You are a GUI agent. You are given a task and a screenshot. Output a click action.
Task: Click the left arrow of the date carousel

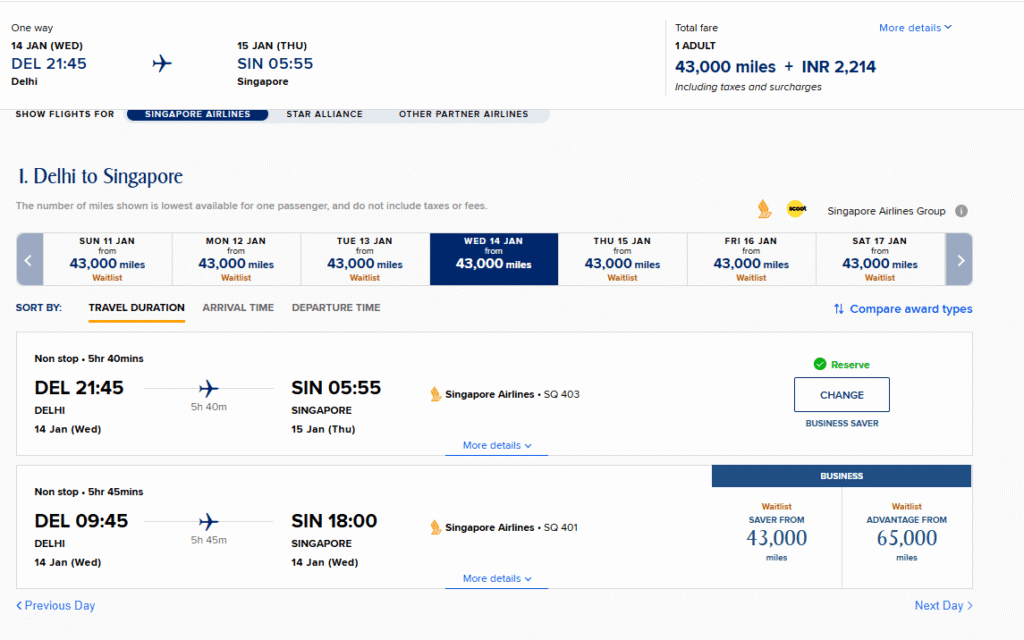click(x=29, y=260)
